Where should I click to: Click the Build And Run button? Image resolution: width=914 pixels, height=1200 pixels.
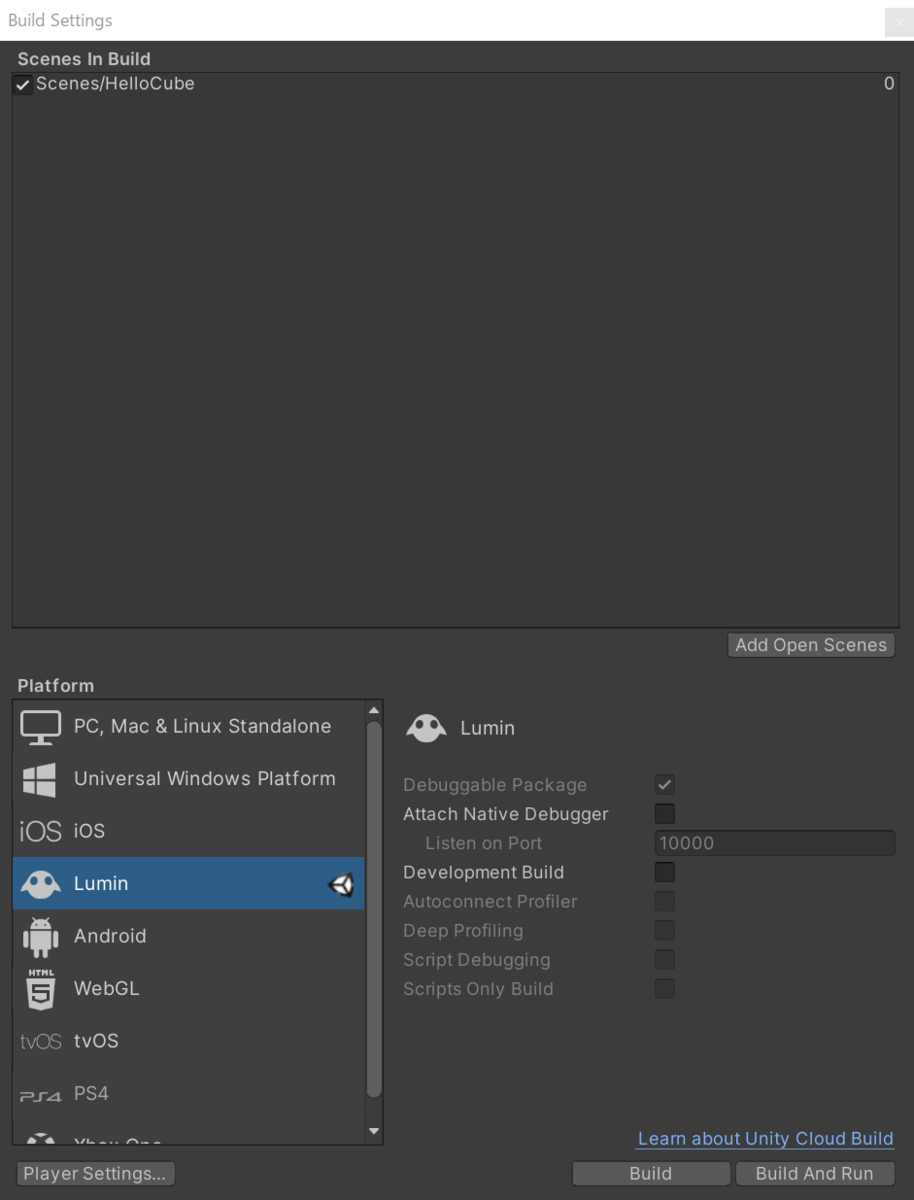(x=814, y=1173)
